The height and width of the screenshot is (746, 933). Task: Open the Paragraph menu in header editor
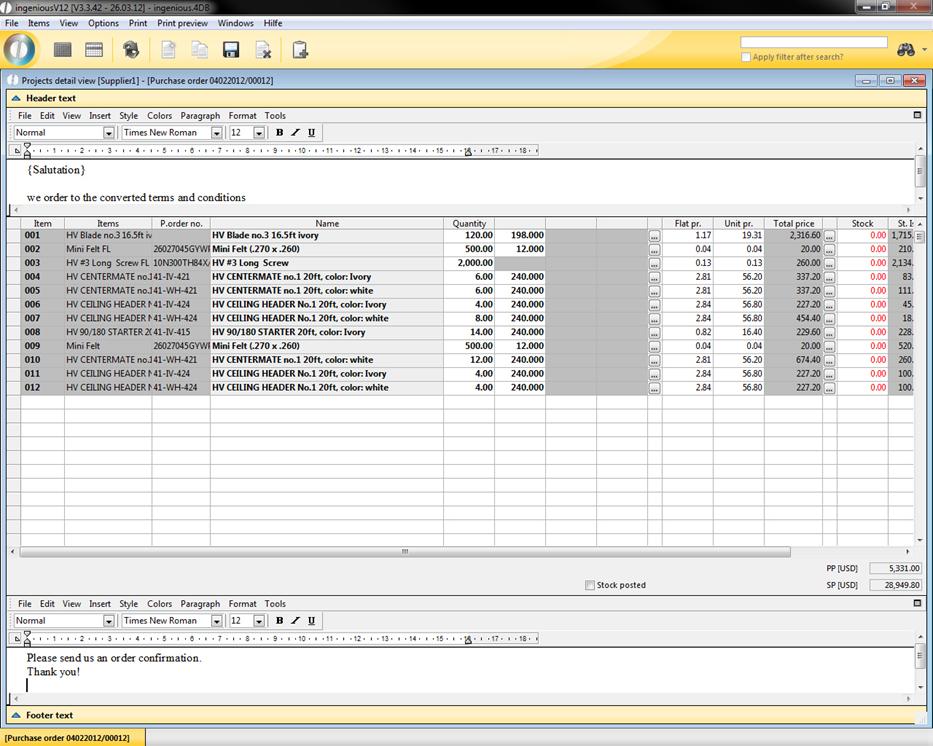click(x=200, y=116)
